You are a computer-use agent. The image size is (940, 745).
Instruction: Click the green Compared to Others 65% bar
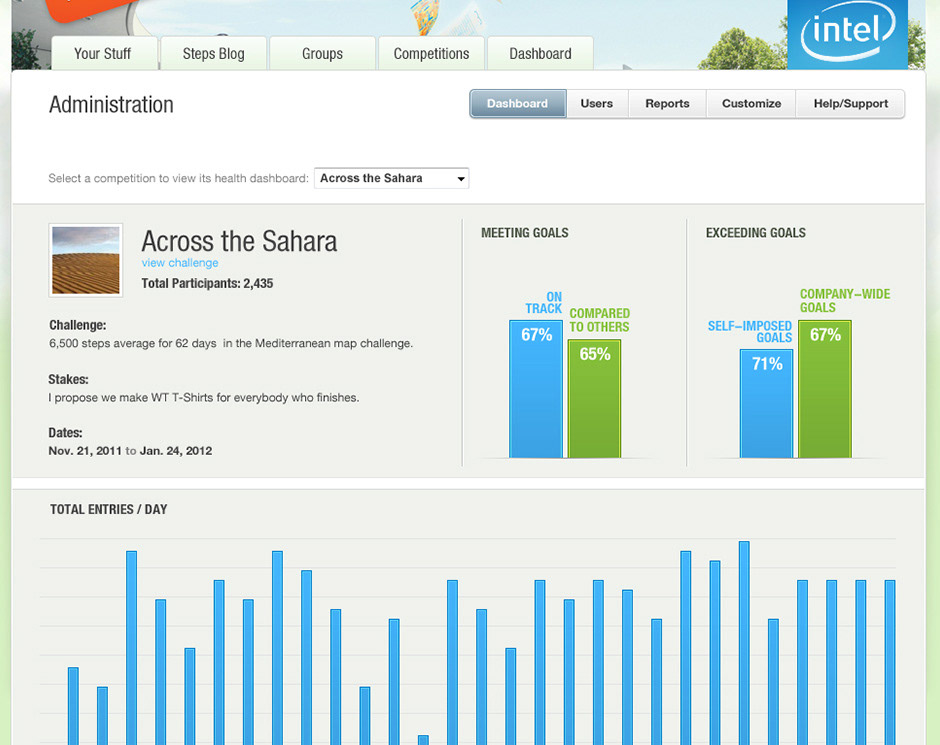594,400
